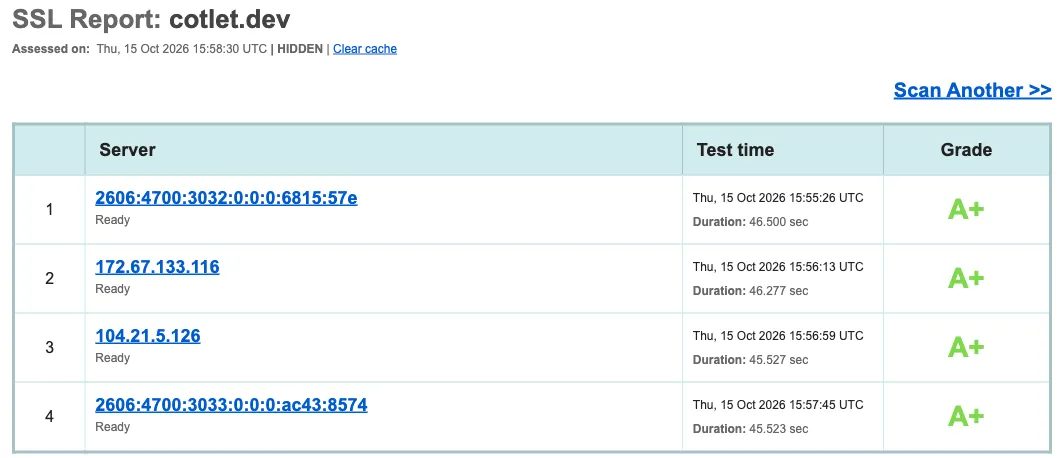Screen dimensions: 1060x458
Task: Click Ready status under 2606:4700:3033 server
Action: click(112, 427)
